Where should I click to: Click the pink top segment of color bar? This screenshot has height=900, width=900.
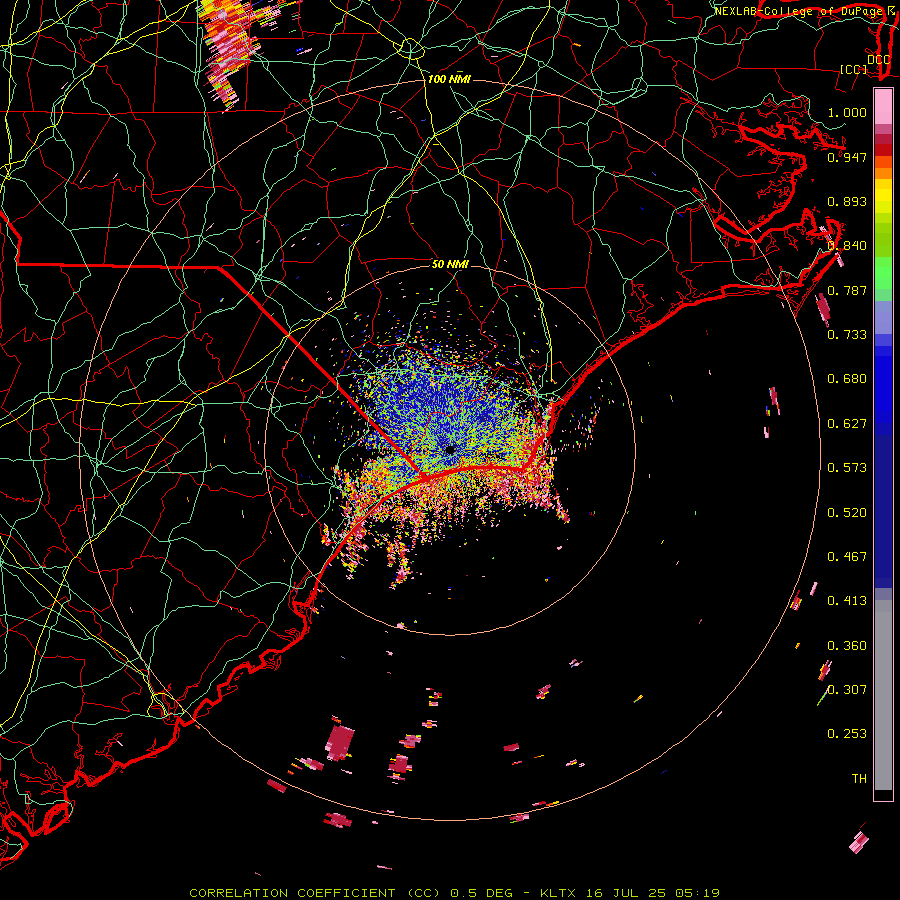pyautogui.click(x=883, y=106)
